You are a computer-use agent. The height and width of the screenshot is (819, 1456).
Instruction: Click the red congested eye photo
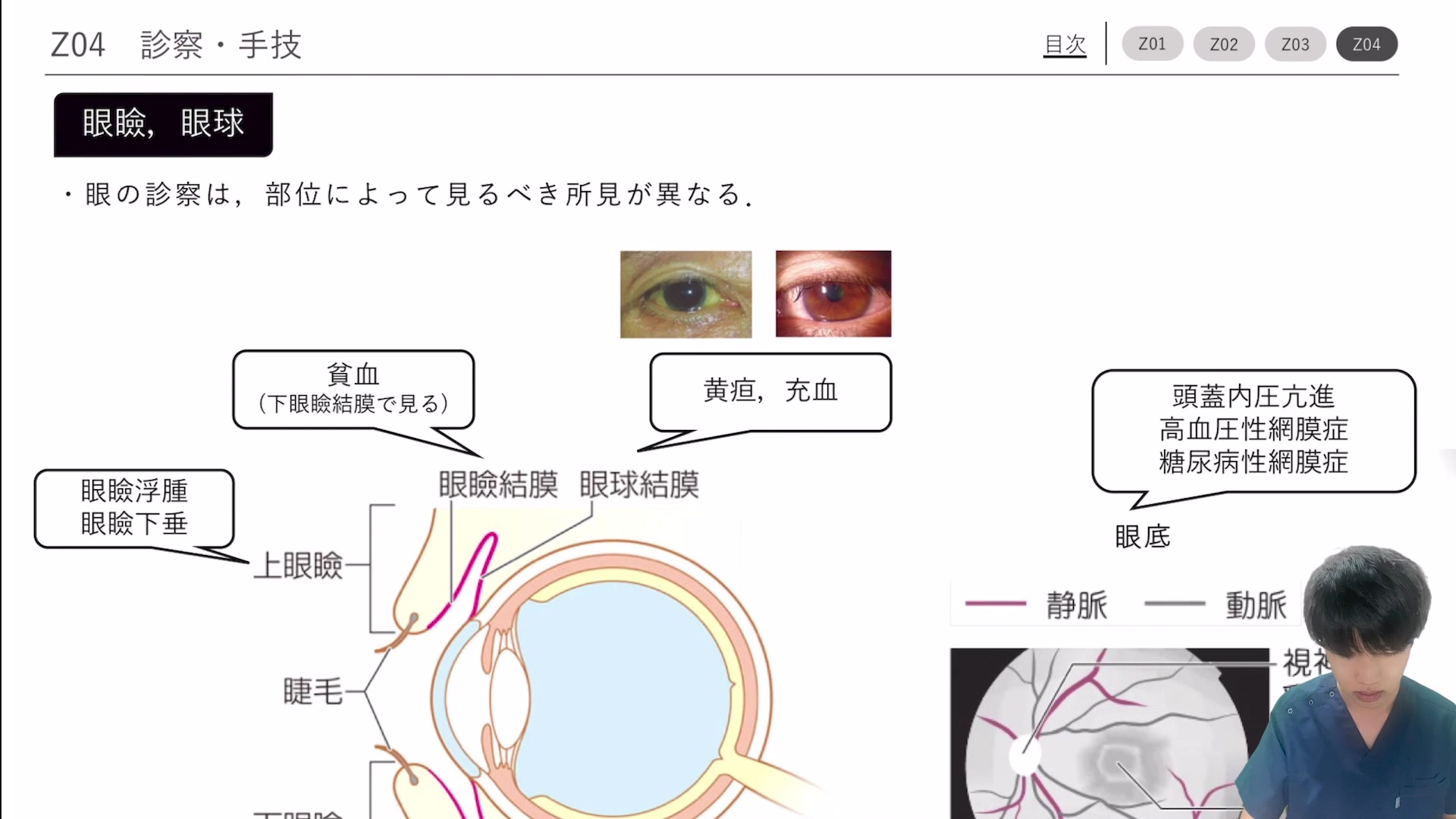[833, 293]
